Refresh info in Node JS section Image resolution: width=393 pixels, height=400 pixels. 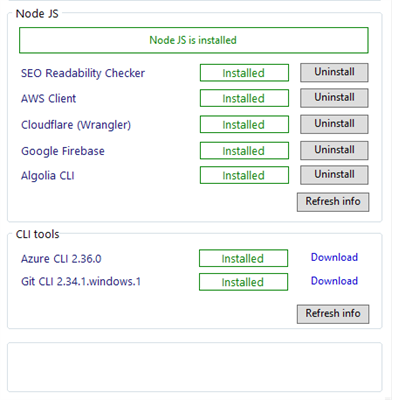333,202
